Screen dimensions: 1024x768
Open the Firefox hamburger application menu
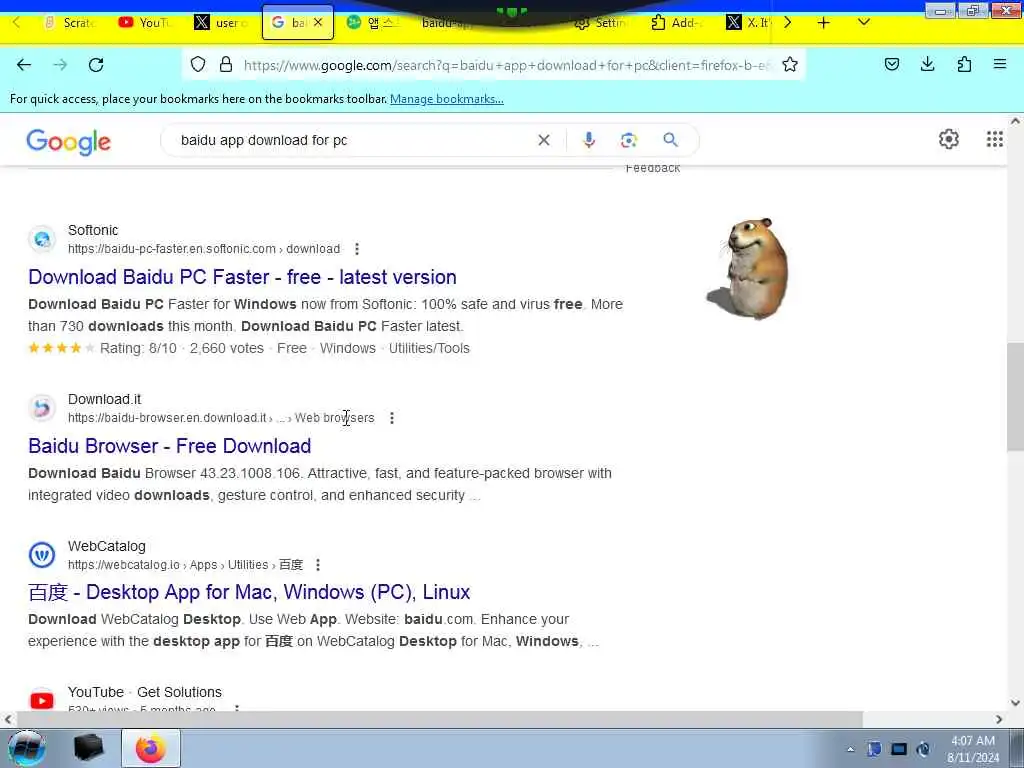coord(1000,64)
